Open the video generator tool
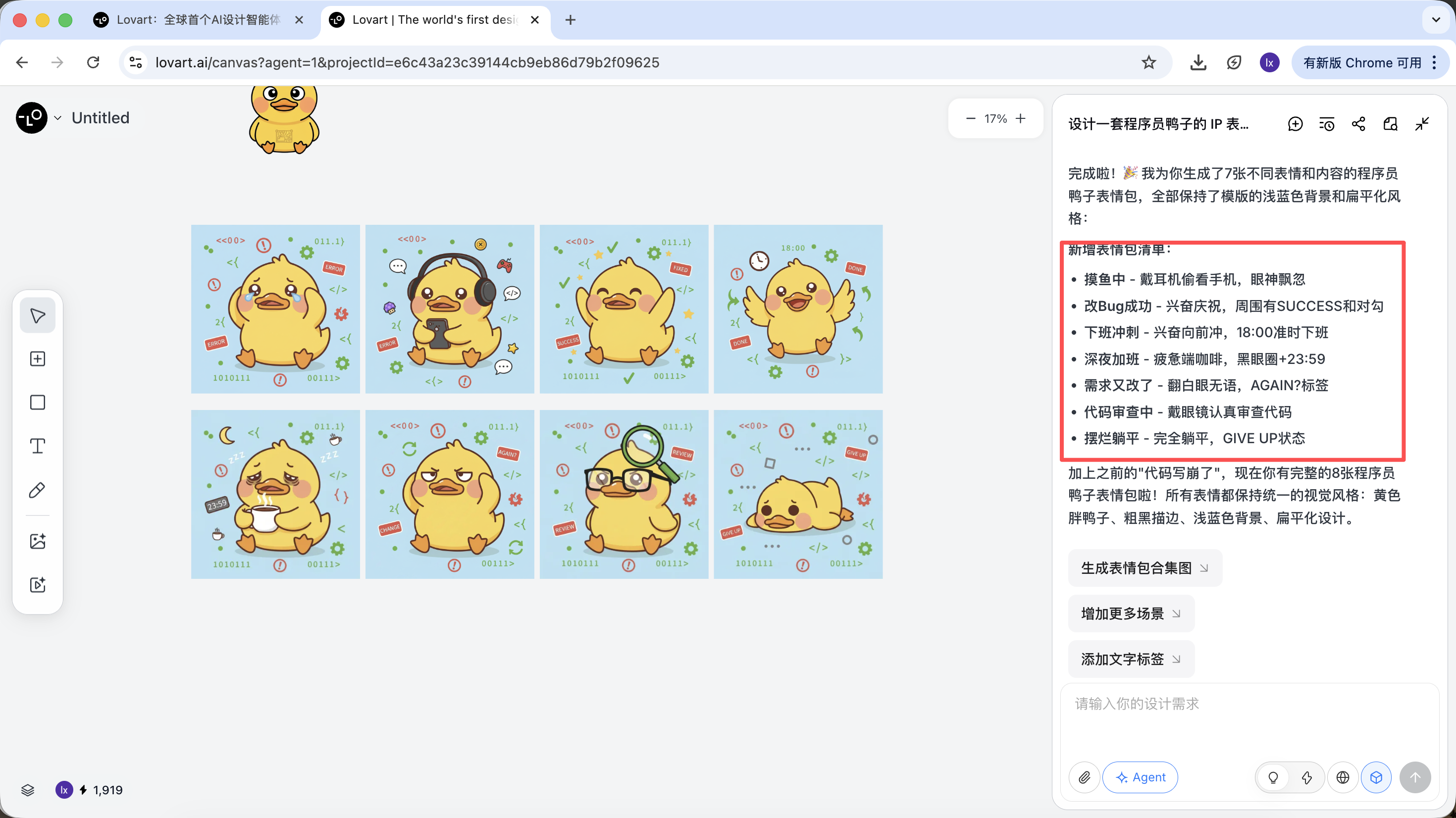Image resolution: width=1456 pixels, height=818 pixels. [x=37, y=584]
